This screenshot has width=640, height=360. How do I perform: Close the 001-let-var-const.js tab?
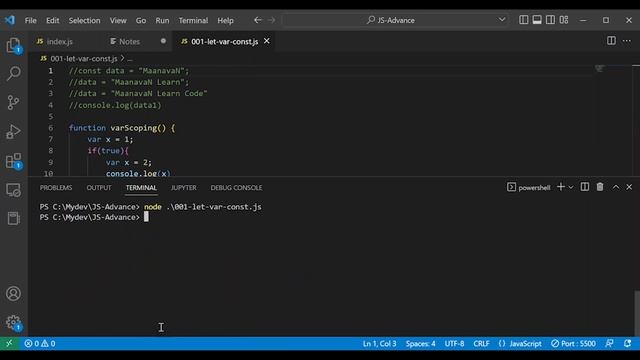[x=267, y=41]
